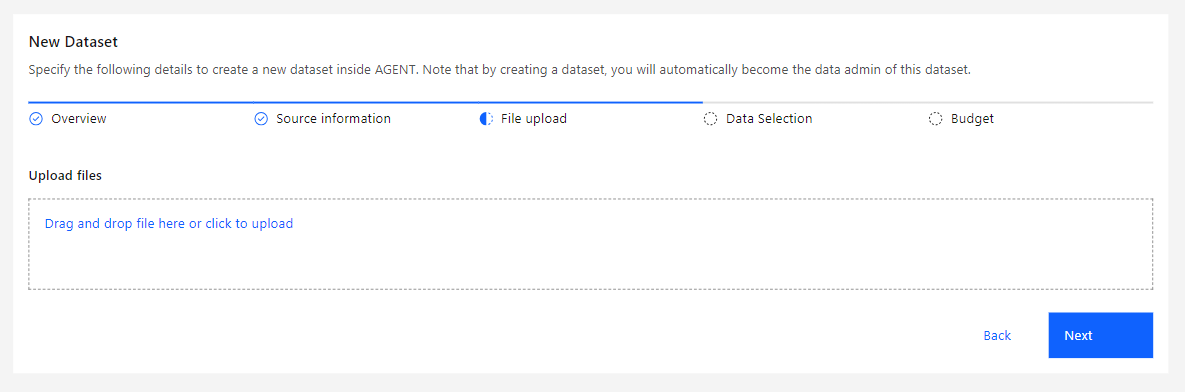Switch to the Budget step label
This screenshot has height=392, width=1185.
pyautogui.click(x=972, y=119)
